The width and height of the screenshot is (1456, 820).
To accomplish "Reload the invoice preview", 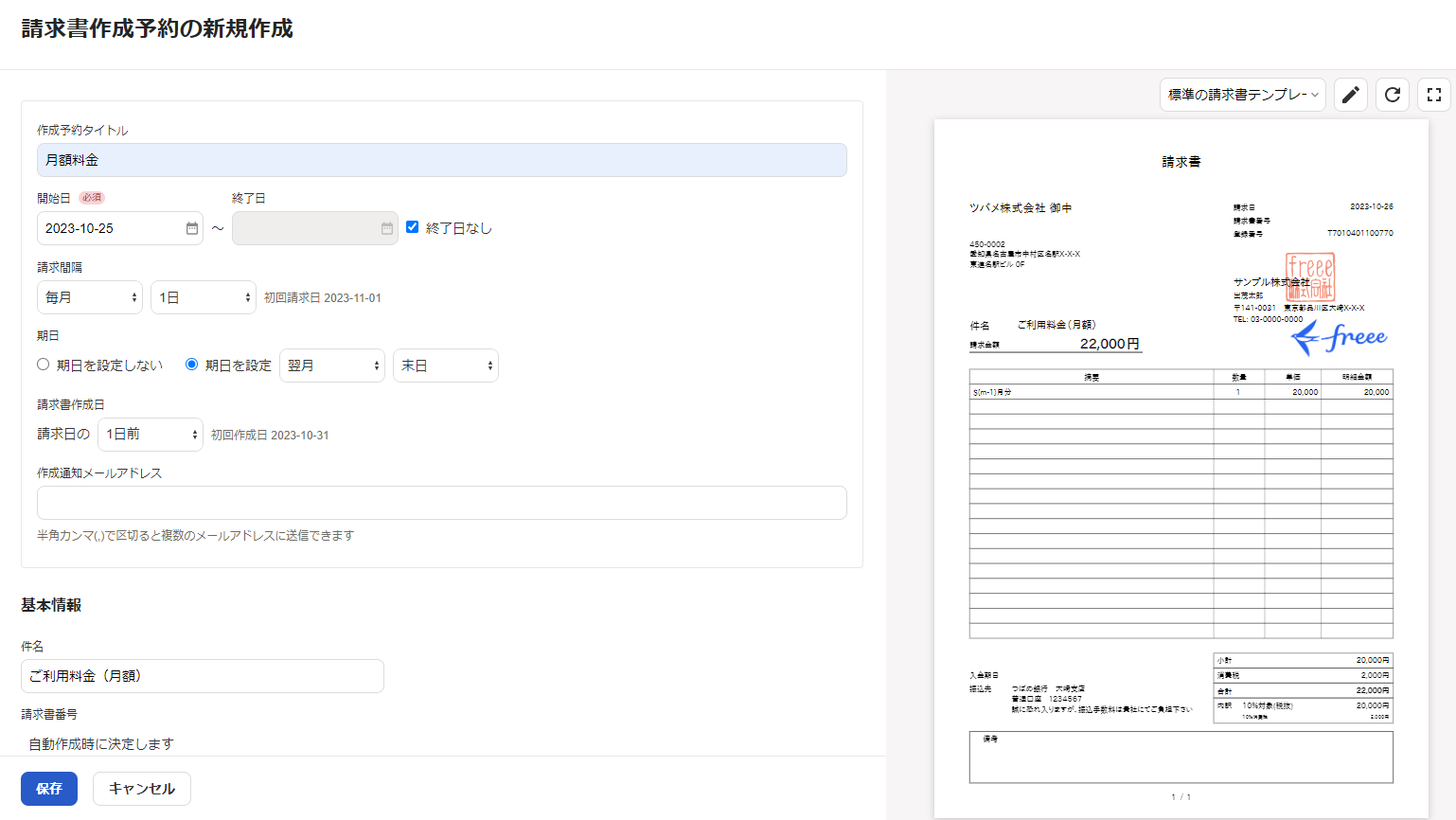I will pyautogui.click(x=1393, y=95).
